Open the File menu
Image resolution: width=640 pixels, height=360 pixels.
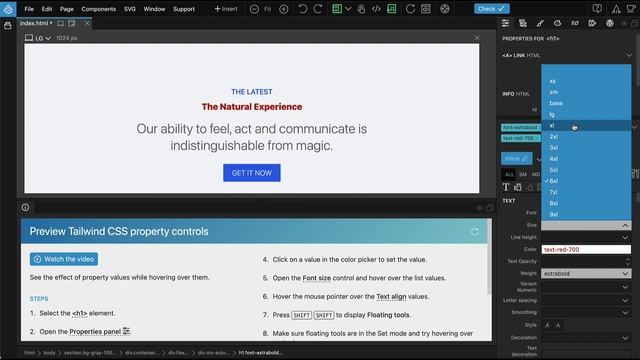click(x=29, y=9)
